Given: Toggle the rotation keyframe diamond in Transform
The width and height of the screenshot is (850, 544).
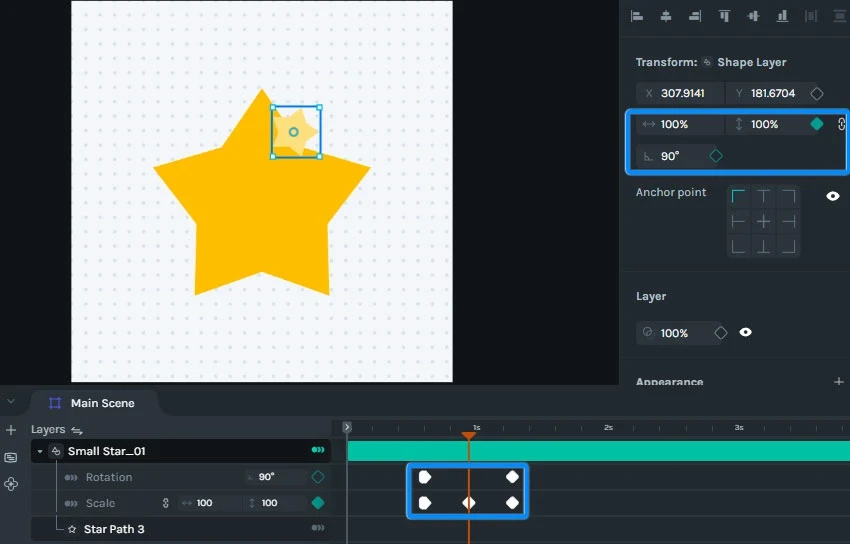Looking at the screenshot, I should [716, 156].
